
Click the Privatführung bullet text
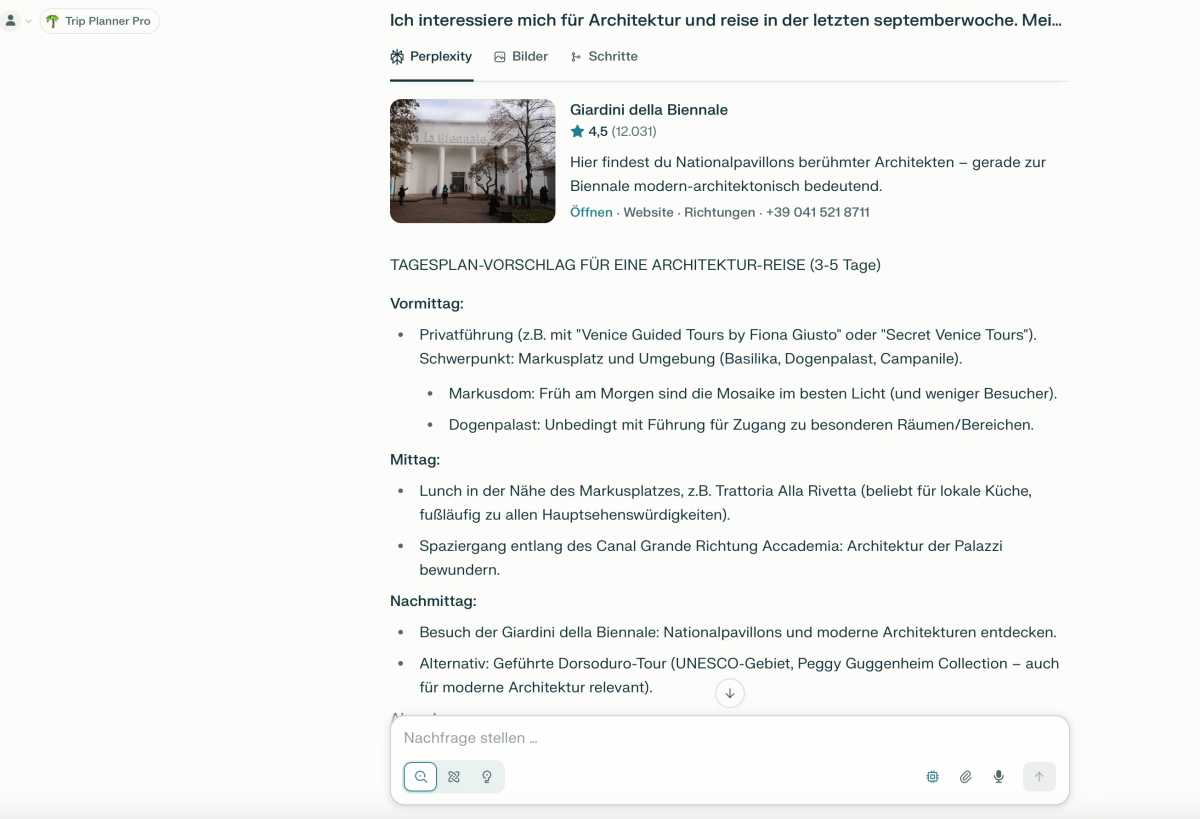tap(728, 346)
